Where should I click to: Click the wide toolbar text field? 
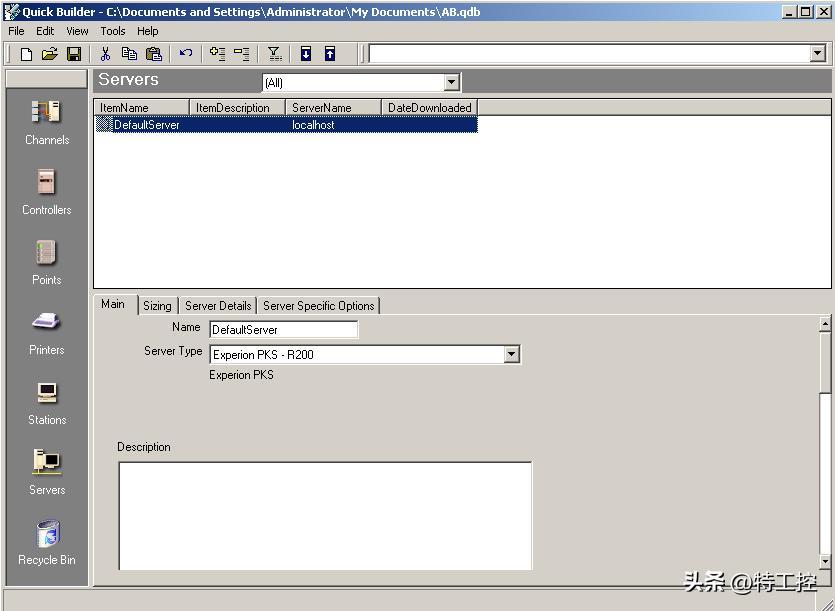point(590,53)
